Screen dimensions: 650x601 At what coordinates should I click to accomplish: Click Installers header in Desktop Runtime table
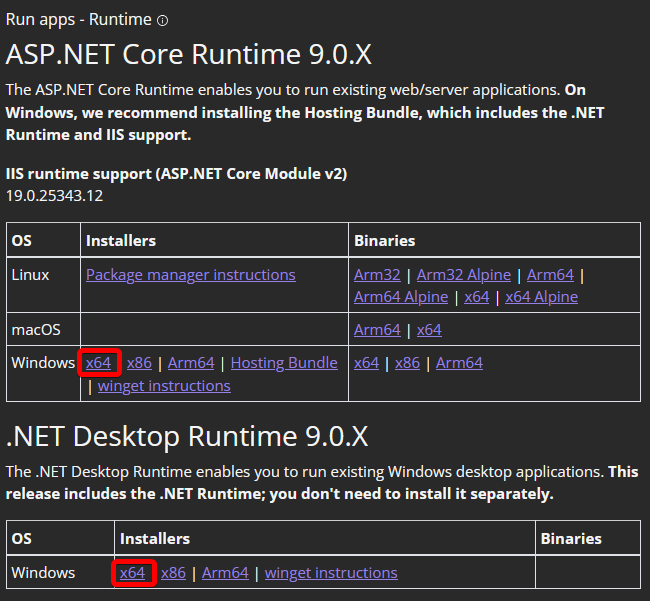[155, 539]
